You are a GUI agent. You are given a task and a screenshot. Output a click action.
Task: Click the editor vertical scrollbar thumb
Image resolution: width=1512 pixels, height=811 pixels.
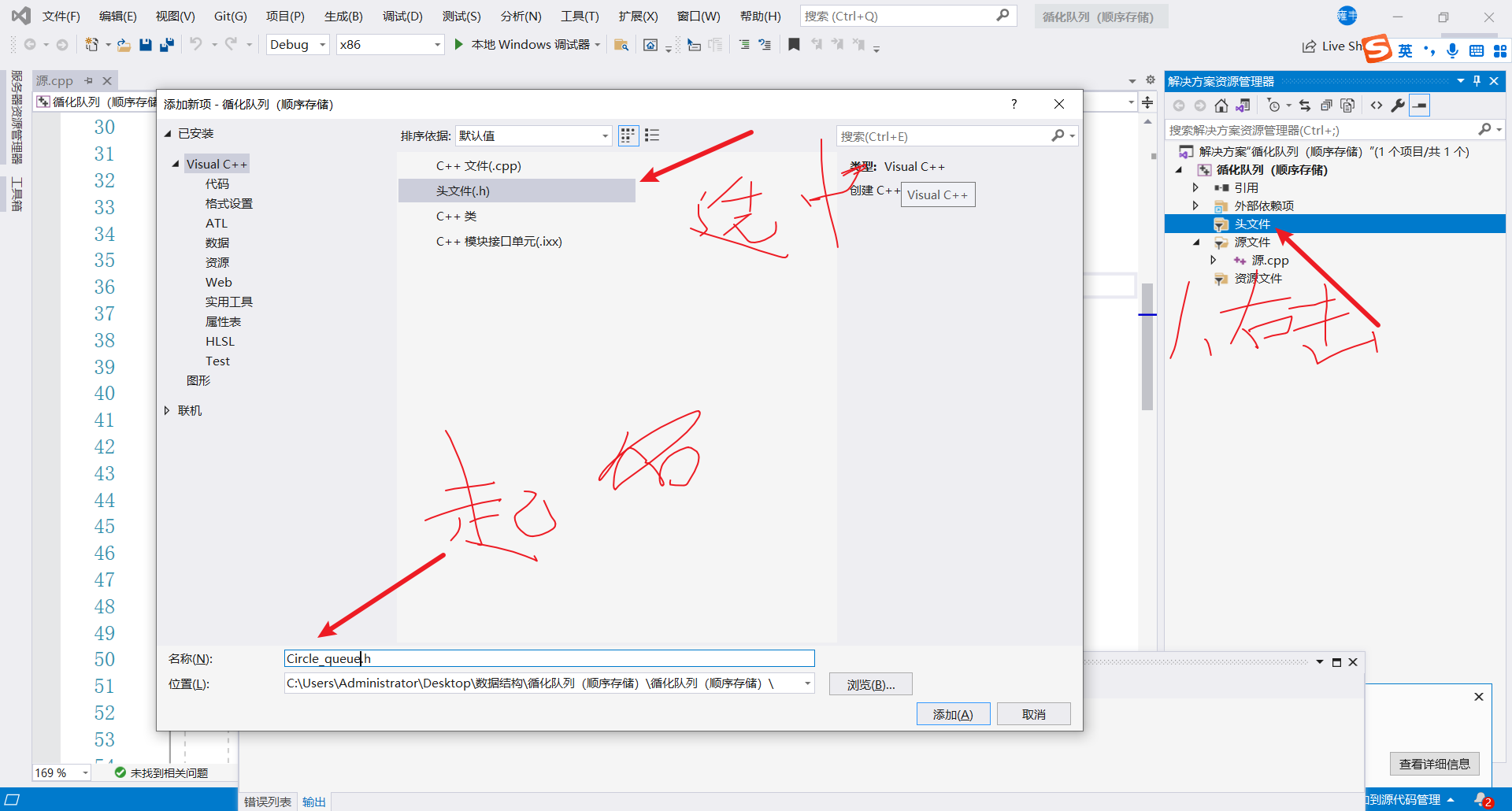pyautogui.click(x=1147, y=346)
